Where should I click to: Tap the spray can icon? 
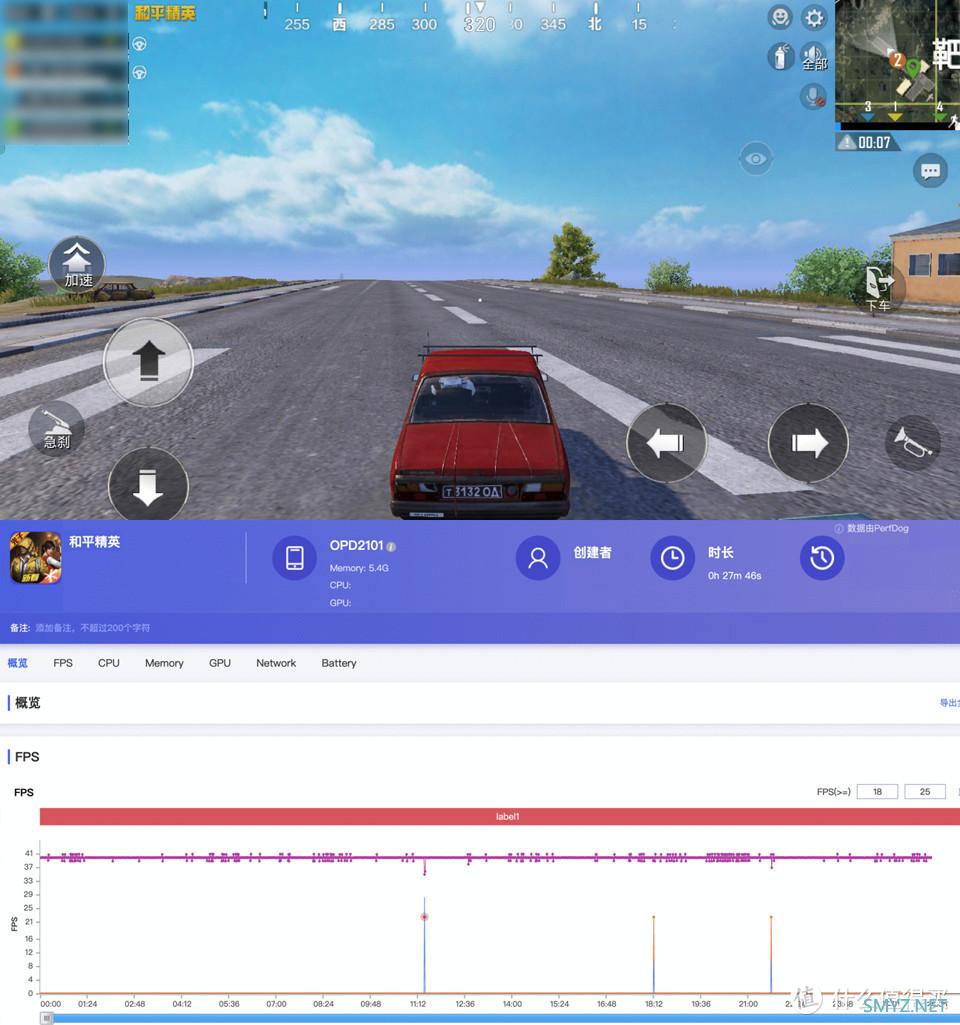(x=780, y=57)
